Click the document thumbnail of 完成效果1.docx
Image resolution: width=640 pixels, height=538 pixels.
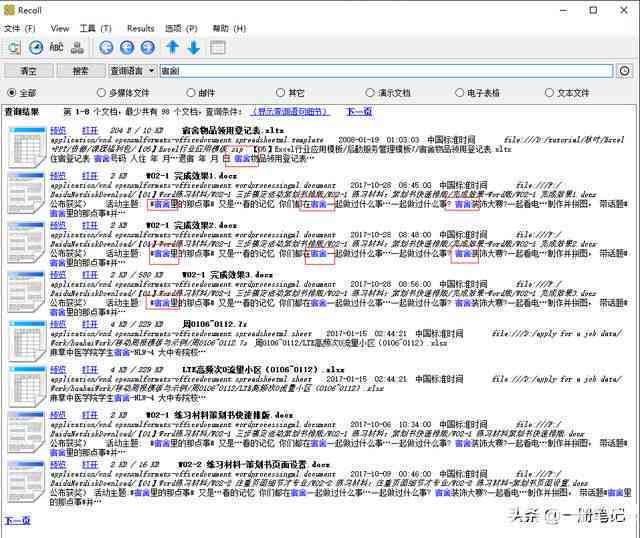coord(27,193)
